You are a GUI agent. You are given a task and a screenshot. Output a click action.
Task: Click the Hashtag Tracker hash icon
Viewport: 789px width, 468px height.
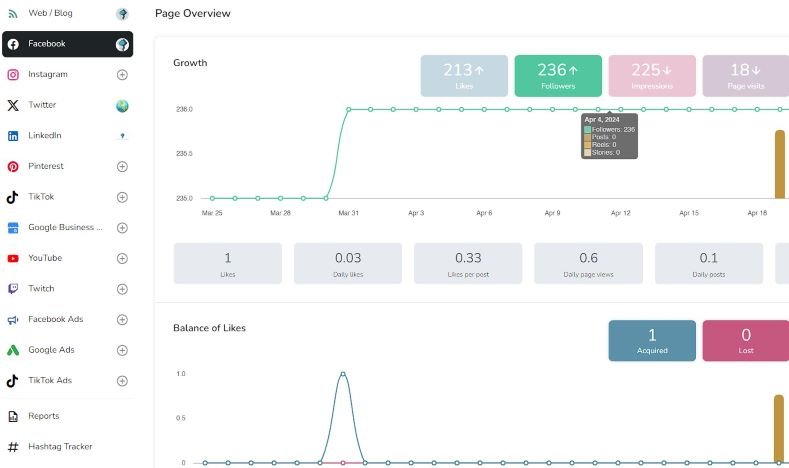click(x=13, y=447)
